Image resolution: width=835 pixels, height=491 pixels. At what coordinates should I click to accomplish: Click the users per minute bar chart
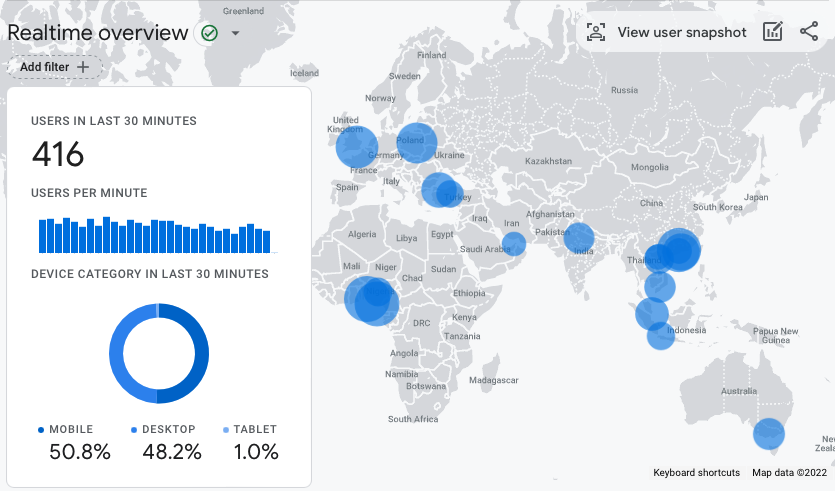tap(154, 235)
